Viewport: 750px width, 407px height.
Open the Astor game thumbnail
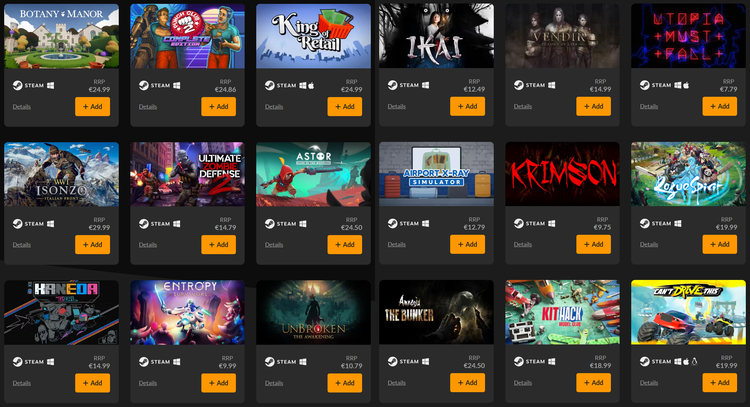[x=313, y=175]
